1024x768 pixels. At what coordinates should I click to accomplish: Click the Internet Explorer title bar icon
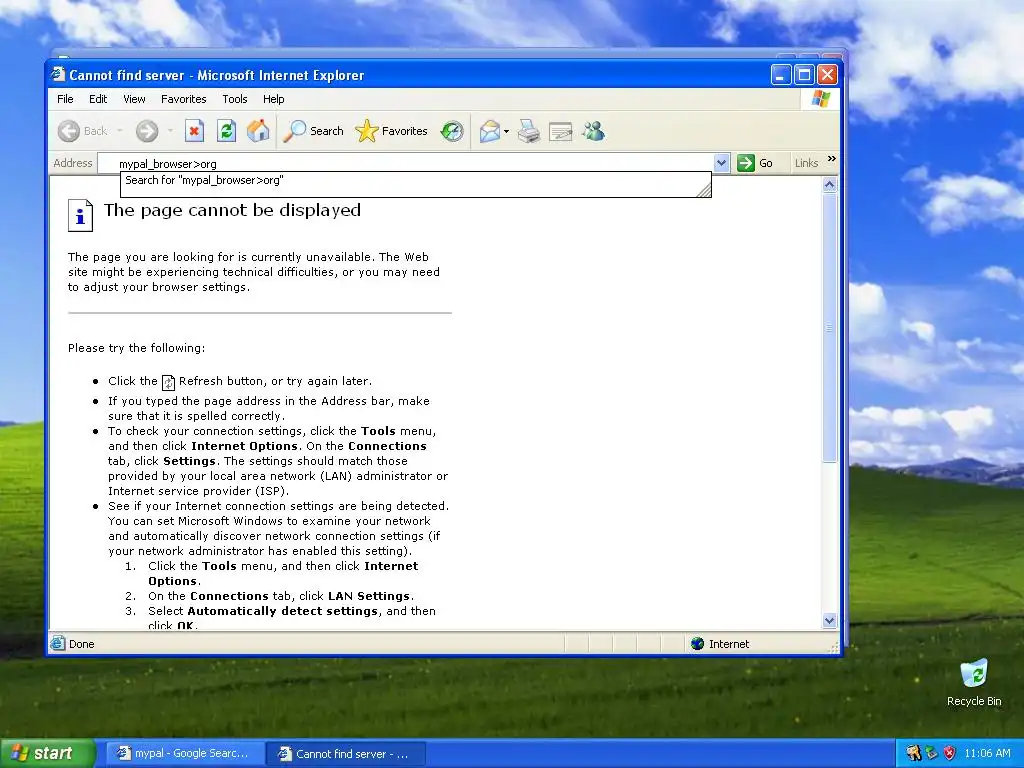pyautogui.click(x=58, y=74)
